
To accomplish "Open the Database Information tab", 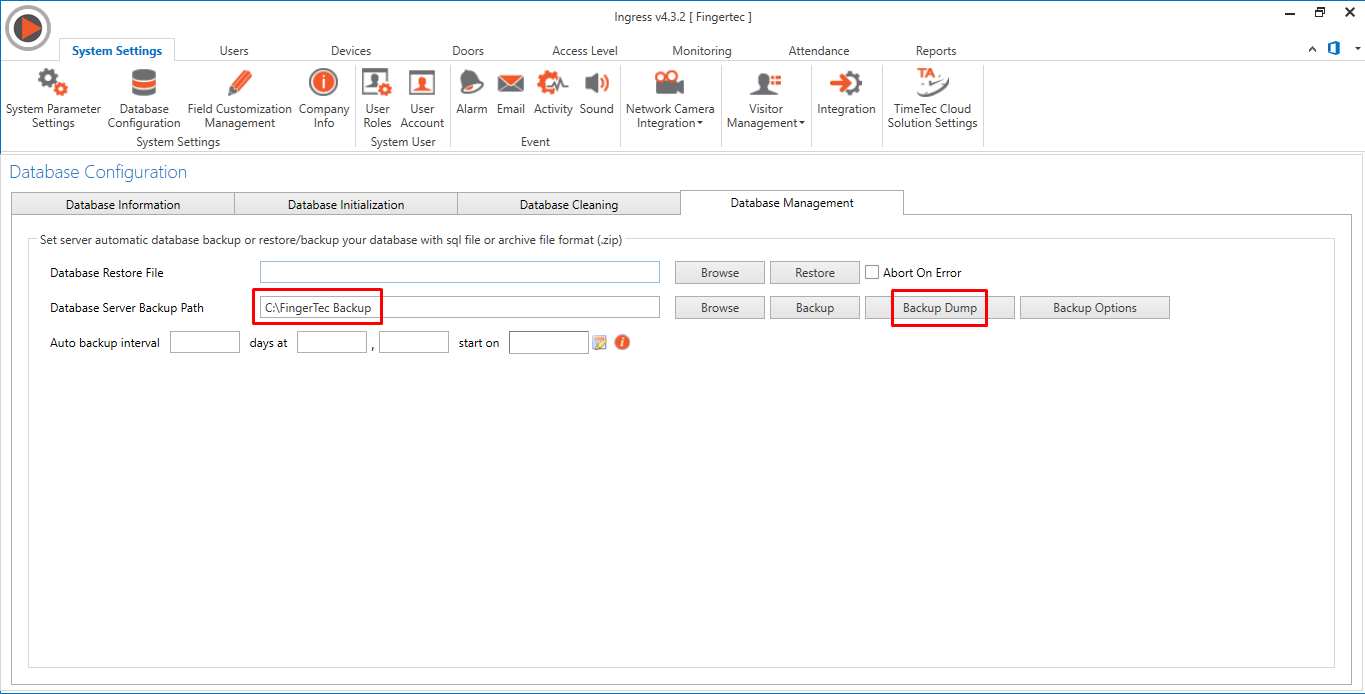I will pos(123,204).
